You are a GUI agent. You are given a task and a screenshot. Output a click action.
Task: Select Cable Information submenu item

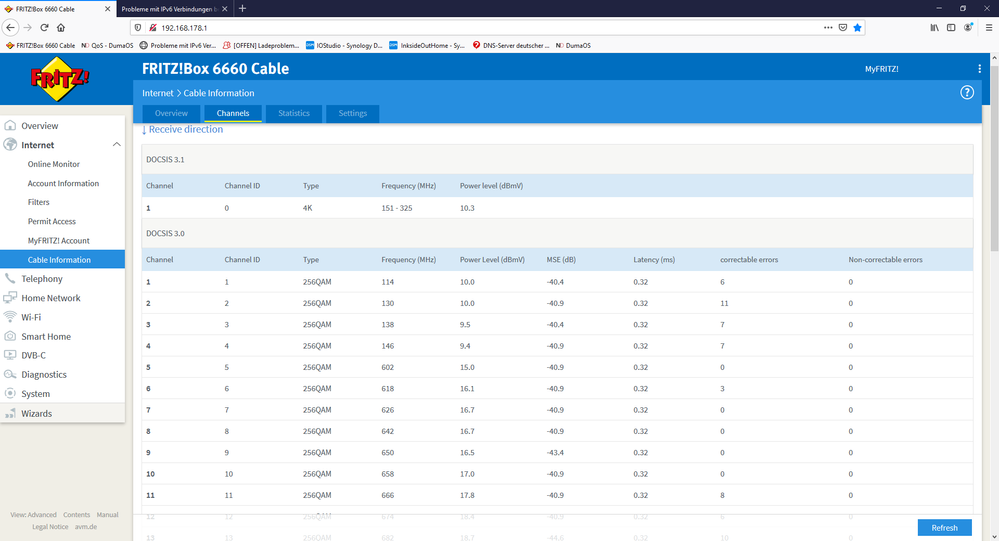[x=62, y=259]
